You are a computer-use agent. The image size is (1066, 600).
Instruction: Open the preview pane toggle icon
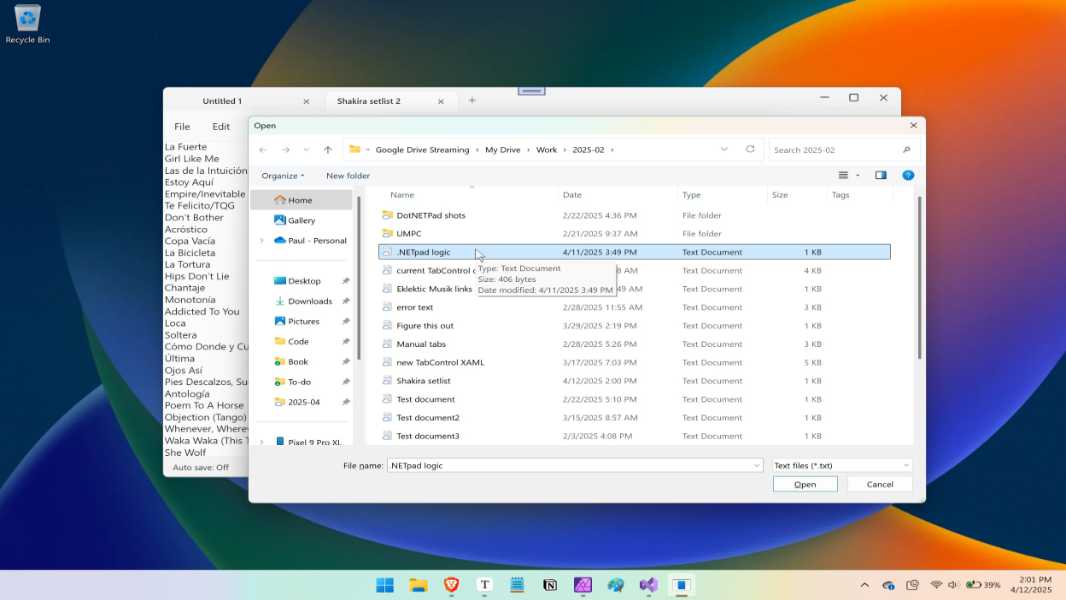pos(880,175)
